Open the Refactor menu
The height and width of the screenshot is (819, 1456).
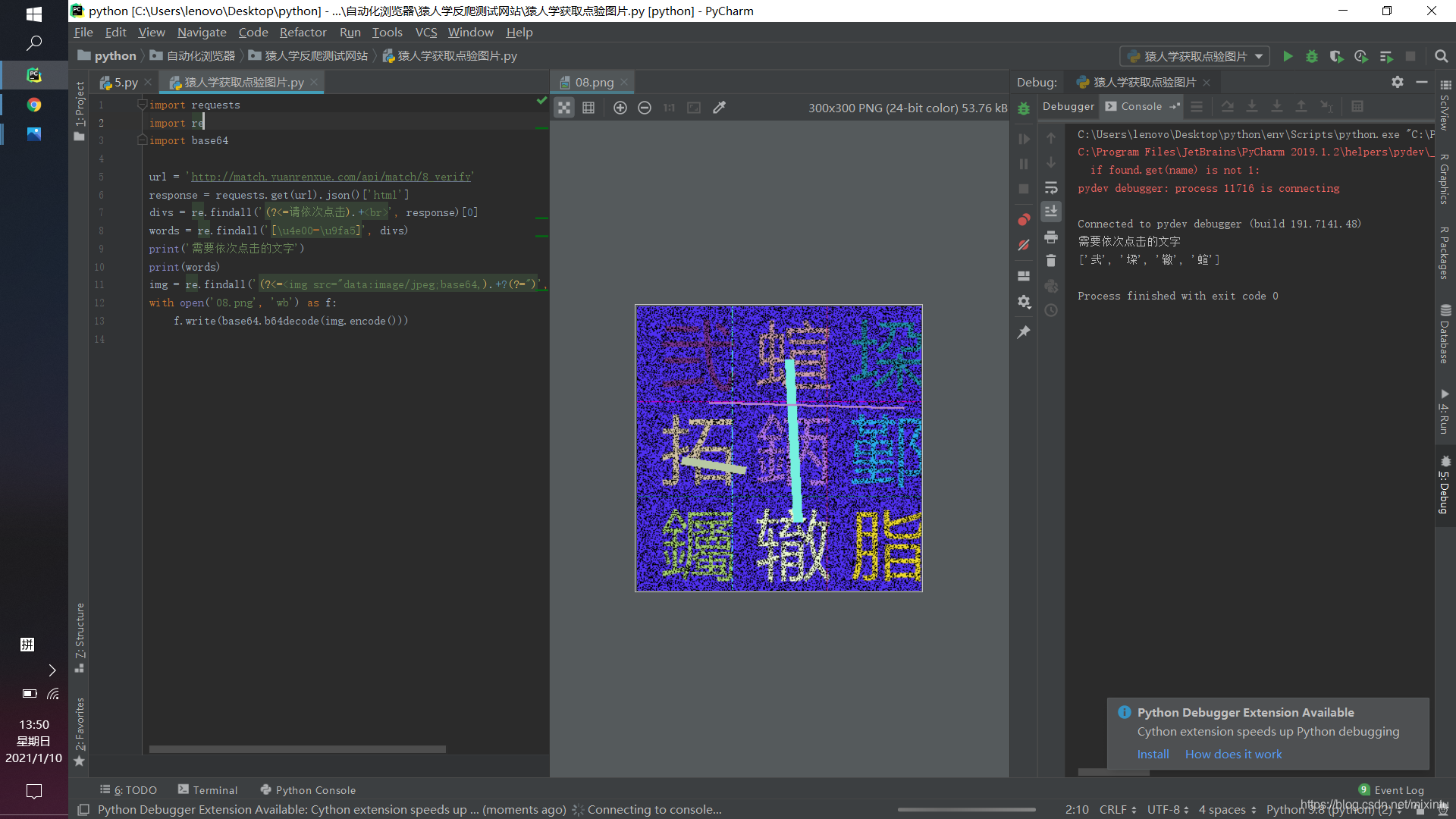tap(303, 32)
